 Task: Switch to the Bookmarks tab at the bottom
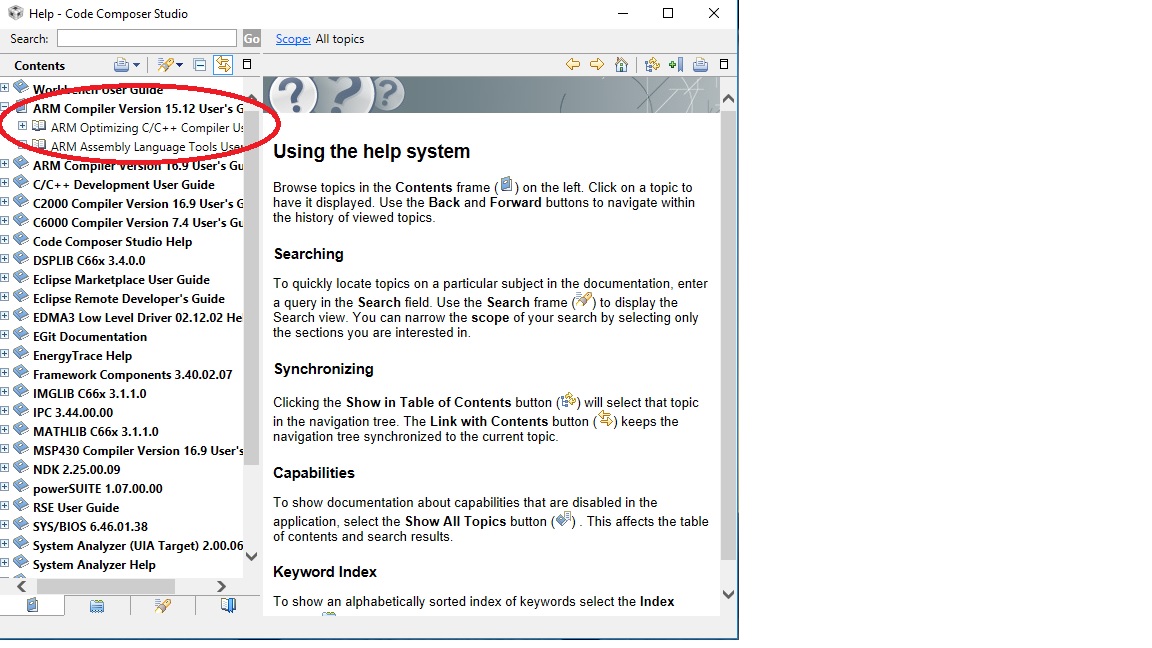(x=228, y=605)
